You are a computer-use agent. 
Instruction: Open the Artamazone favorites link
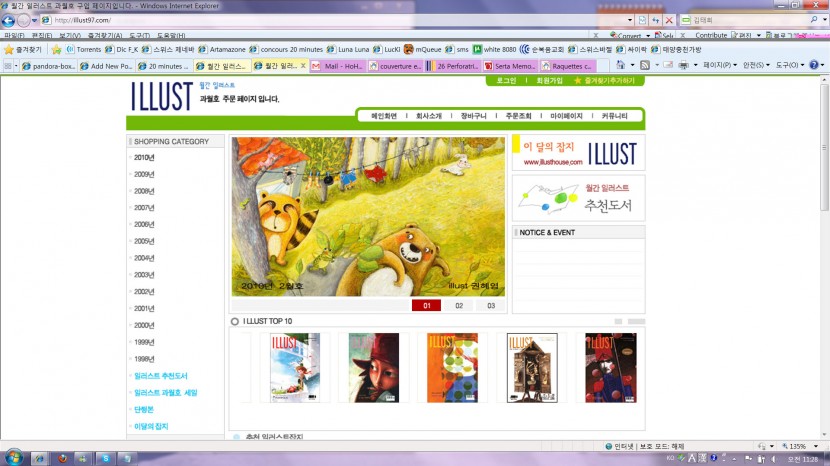click(x=222, y=49)
